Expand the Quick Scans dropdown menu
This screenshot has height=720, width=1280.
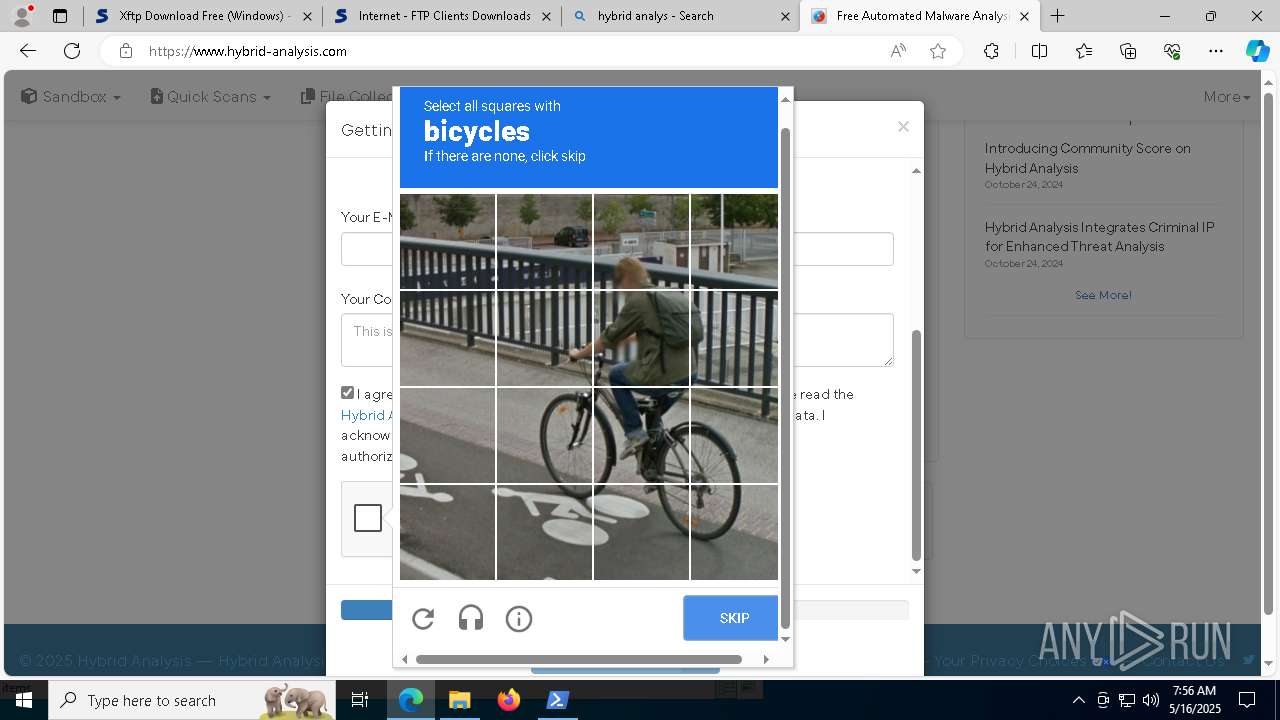(210, 97)
